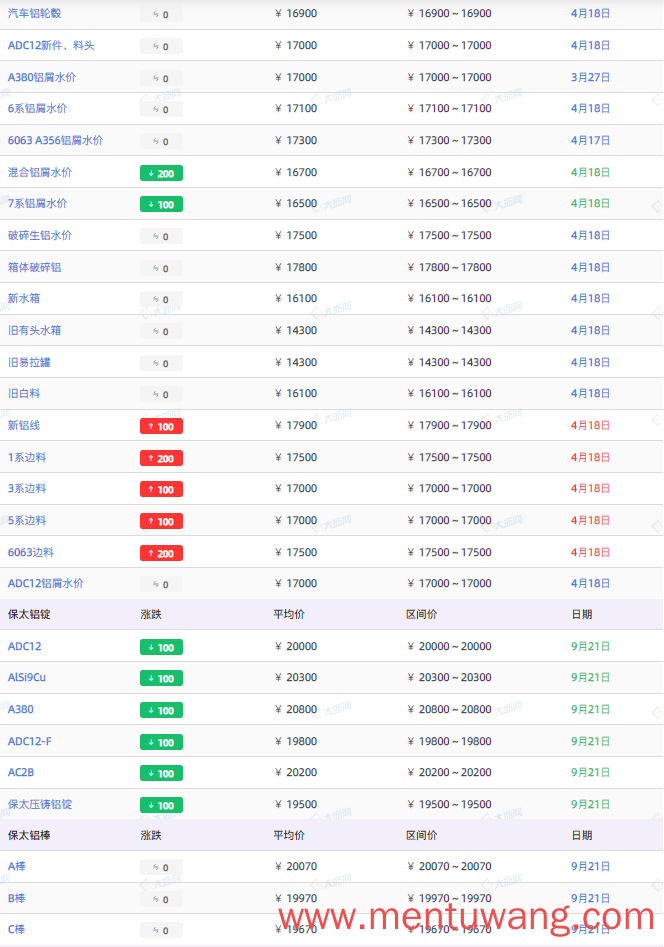Click the green down 100 badge for 保太压铸铝锭

[161, 805]
